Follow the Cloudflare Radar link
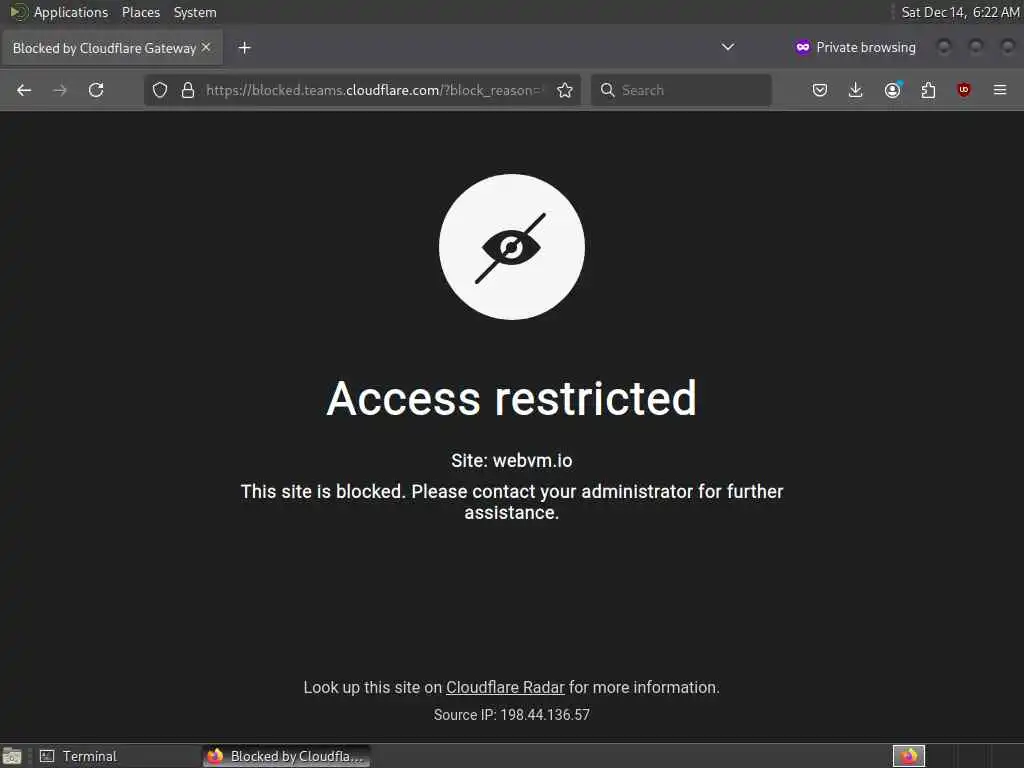This screenshot has height=768, width=1024. (505, 688)
